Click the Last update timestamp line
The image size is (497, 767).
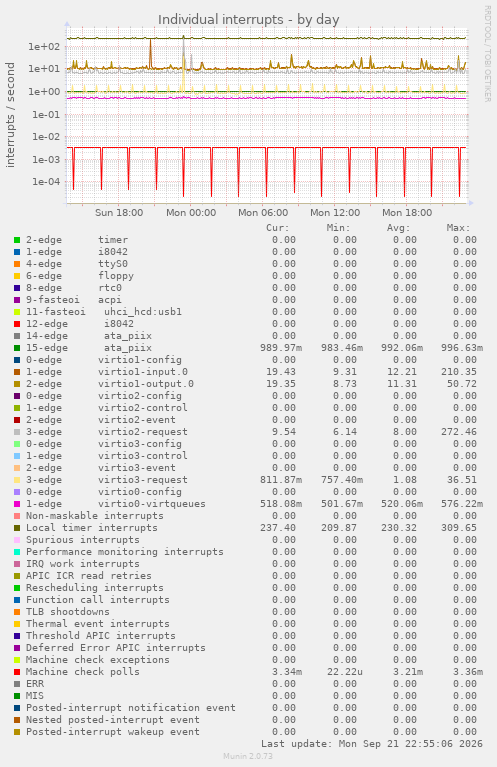point(372,744)
